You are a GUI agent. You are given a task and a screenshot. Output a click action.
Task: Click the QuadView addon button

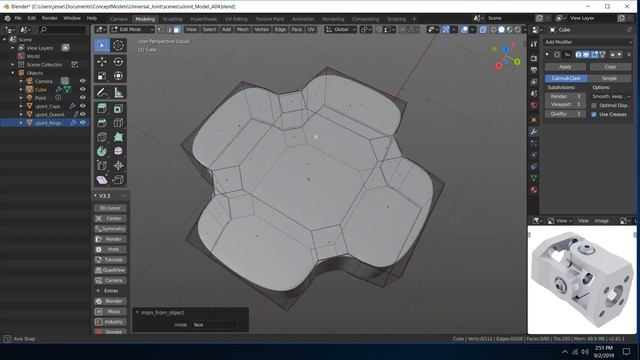click(110, 270)
